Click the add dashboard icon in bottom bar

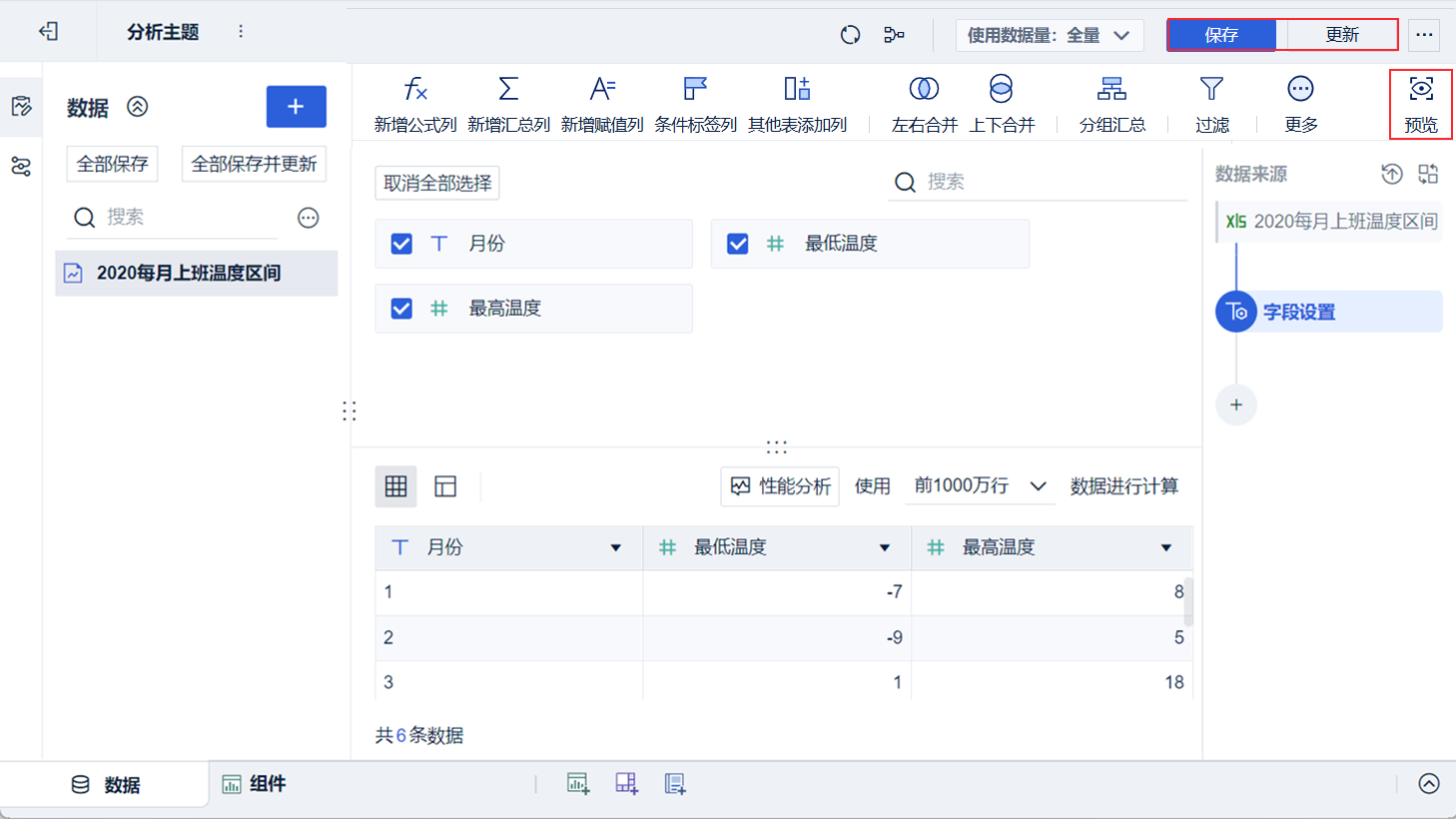tap(626, 784)
